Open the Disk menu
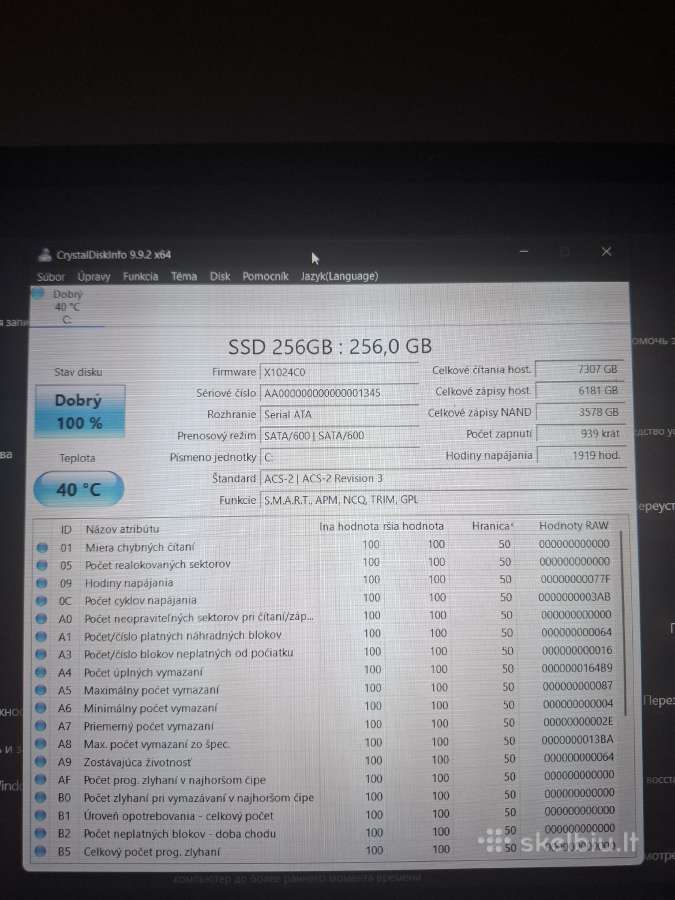Viewport: 675px width, 900px height. (x=220, y=276)
